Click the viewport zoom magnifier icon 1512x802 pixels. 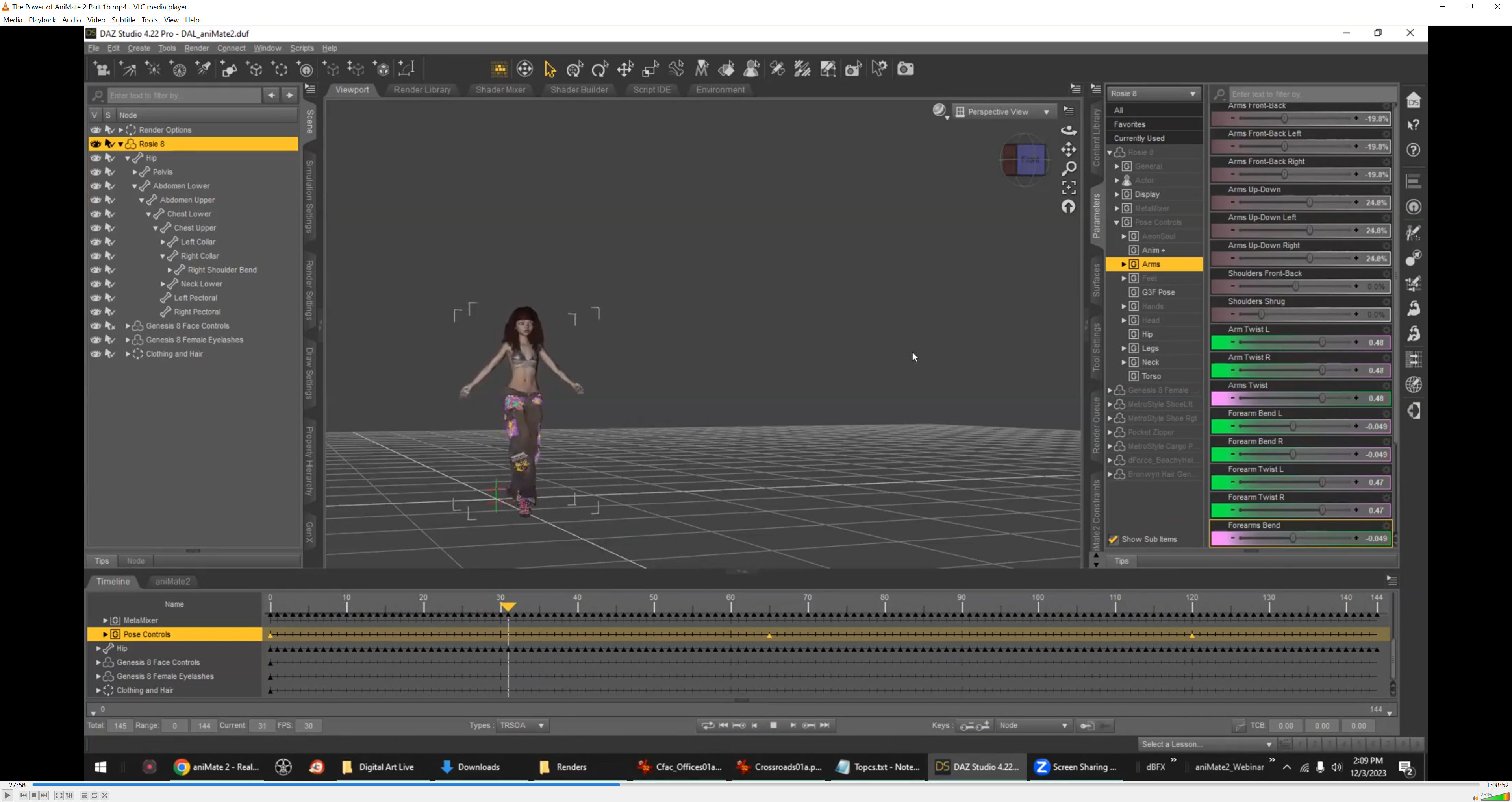(1069, 168)
